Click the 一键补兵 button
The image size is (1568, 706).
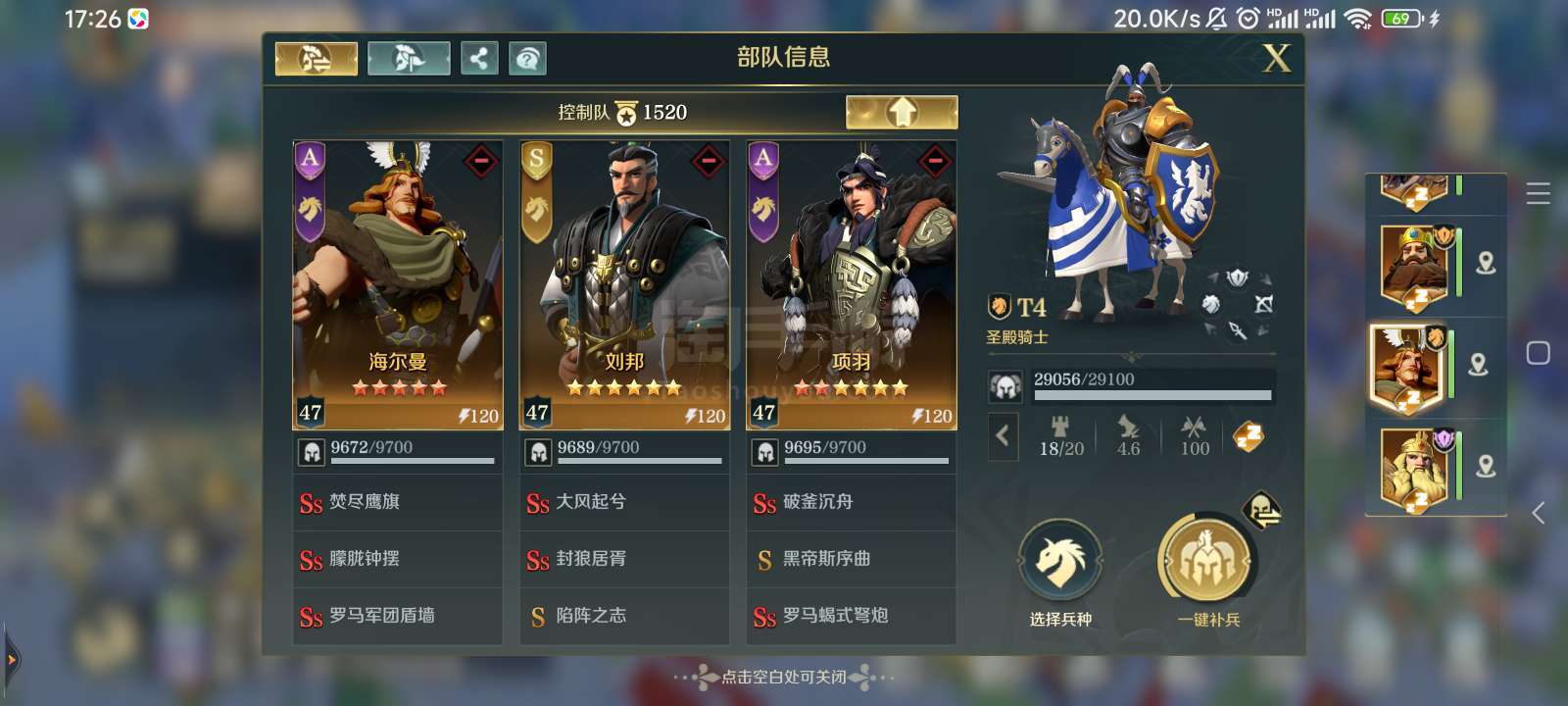pyautogui.click(x=1207, y=571)
